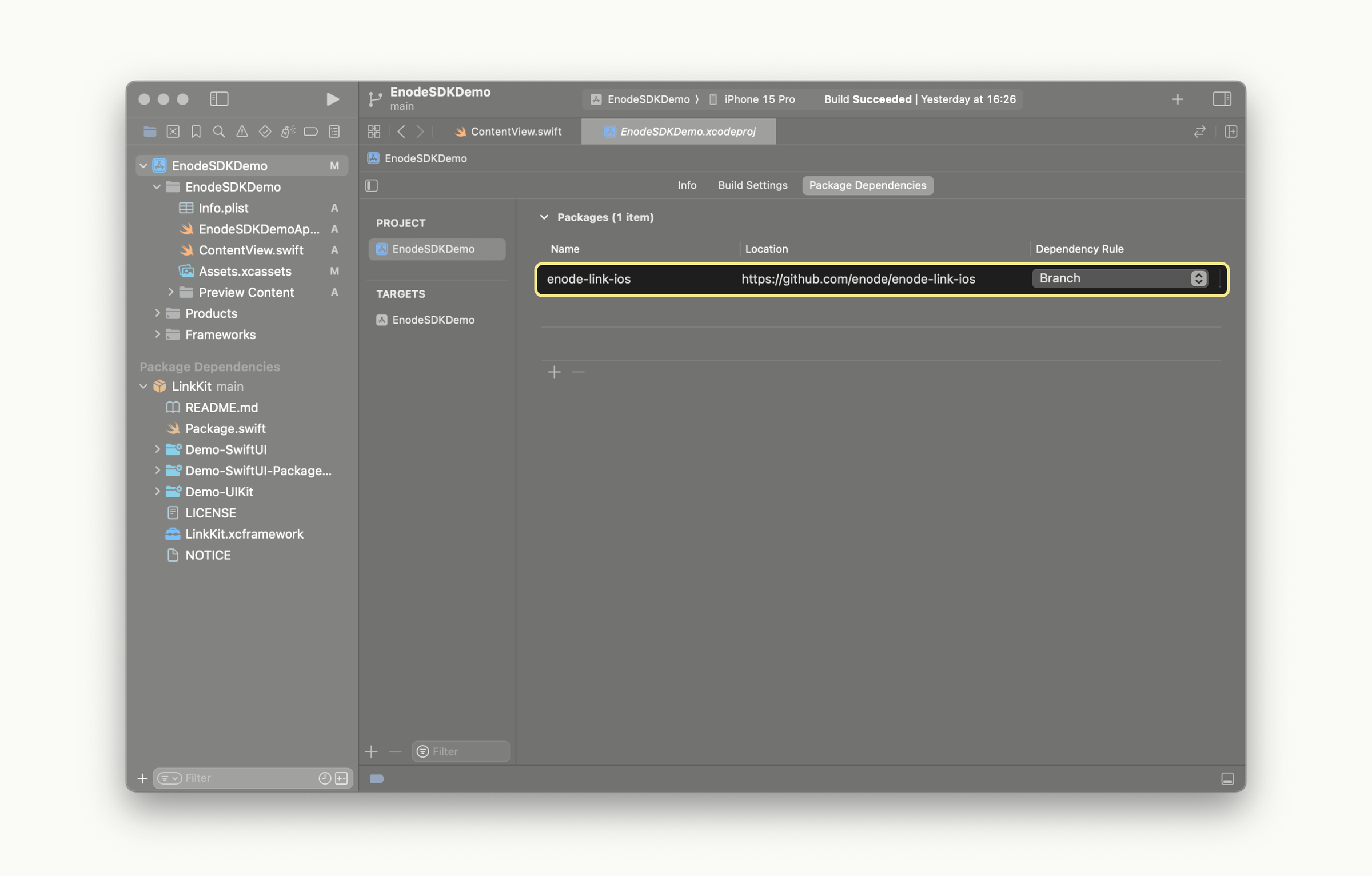
Task: Toggle the right inspector panel
Action: pyautogui.click(x=1221, y=99)
